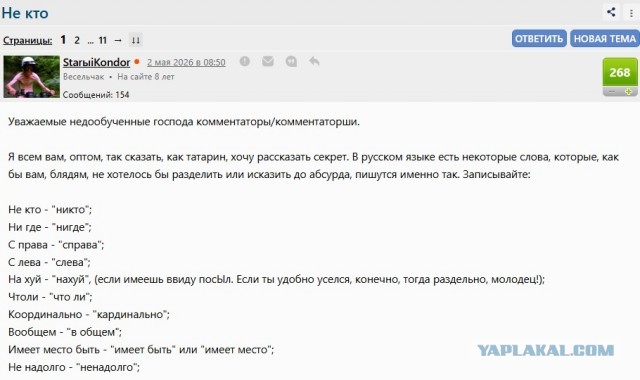Click the line С права - "справа"
This screenshot has height=380, width=640.
point(56,244)
